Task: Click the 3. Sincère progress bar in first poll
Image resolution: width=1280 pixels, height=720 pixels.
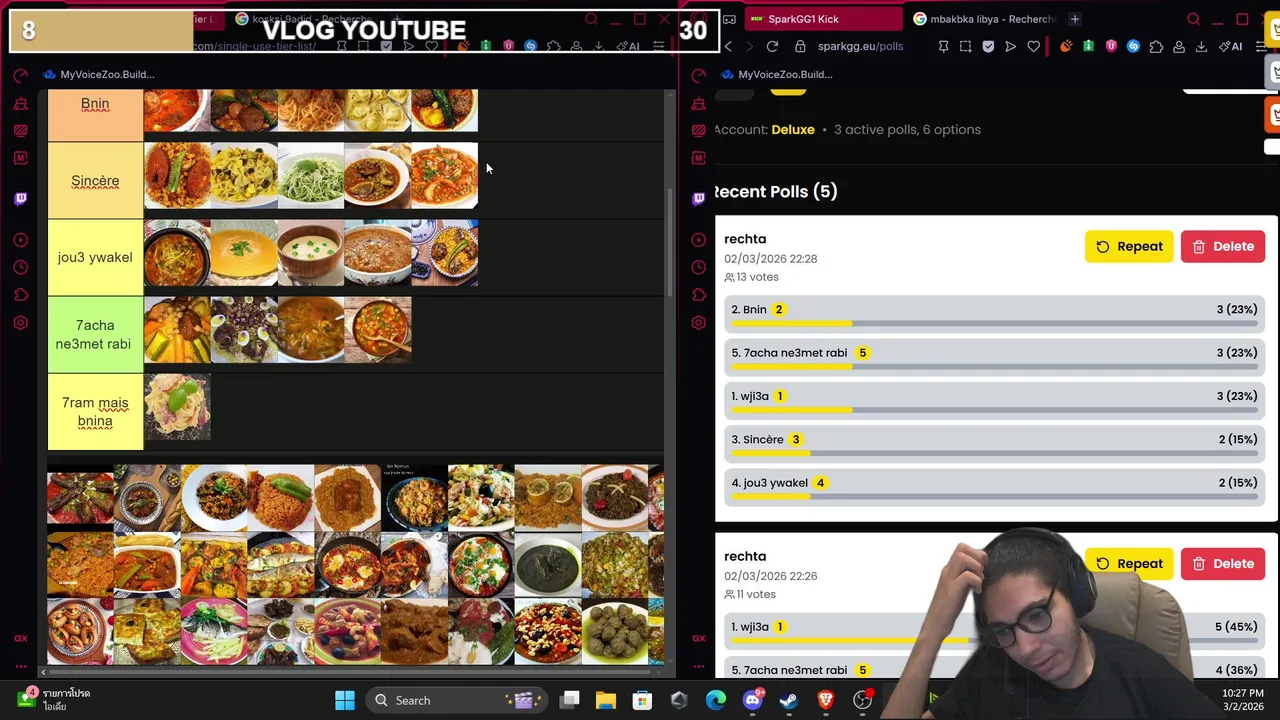Action: [x=994, y=453]
